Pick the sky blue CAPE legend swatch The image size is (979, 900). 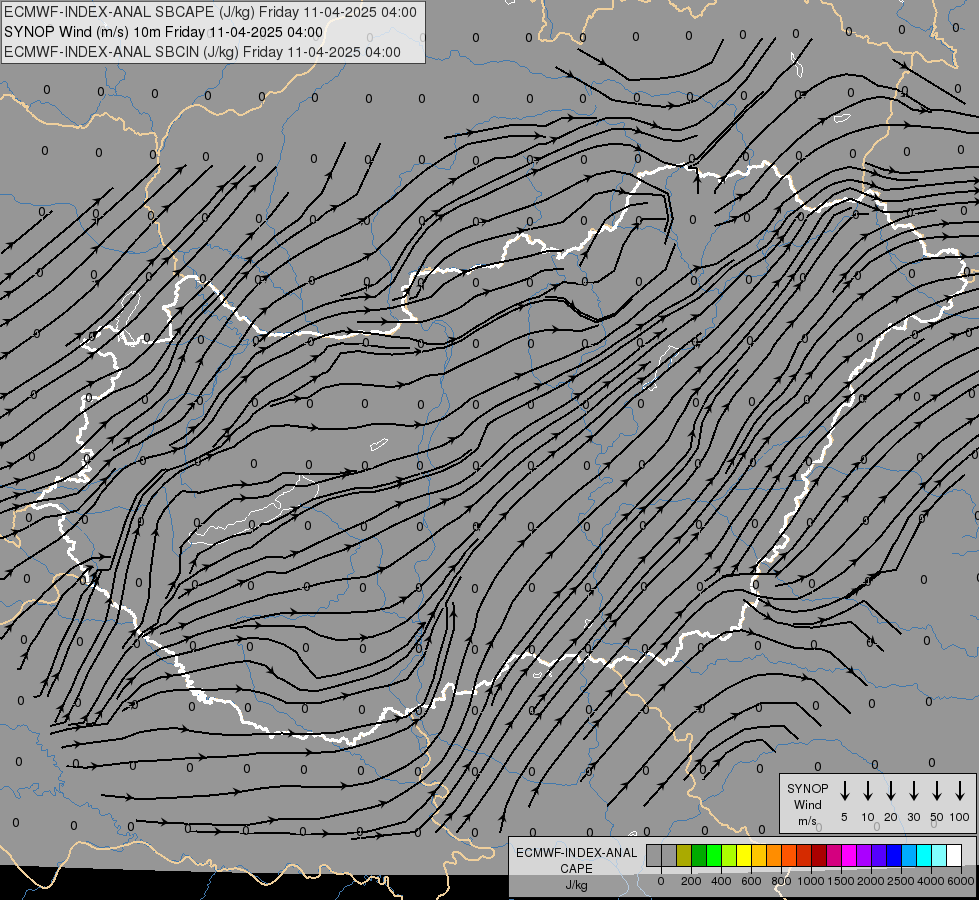tap(908, 855)
